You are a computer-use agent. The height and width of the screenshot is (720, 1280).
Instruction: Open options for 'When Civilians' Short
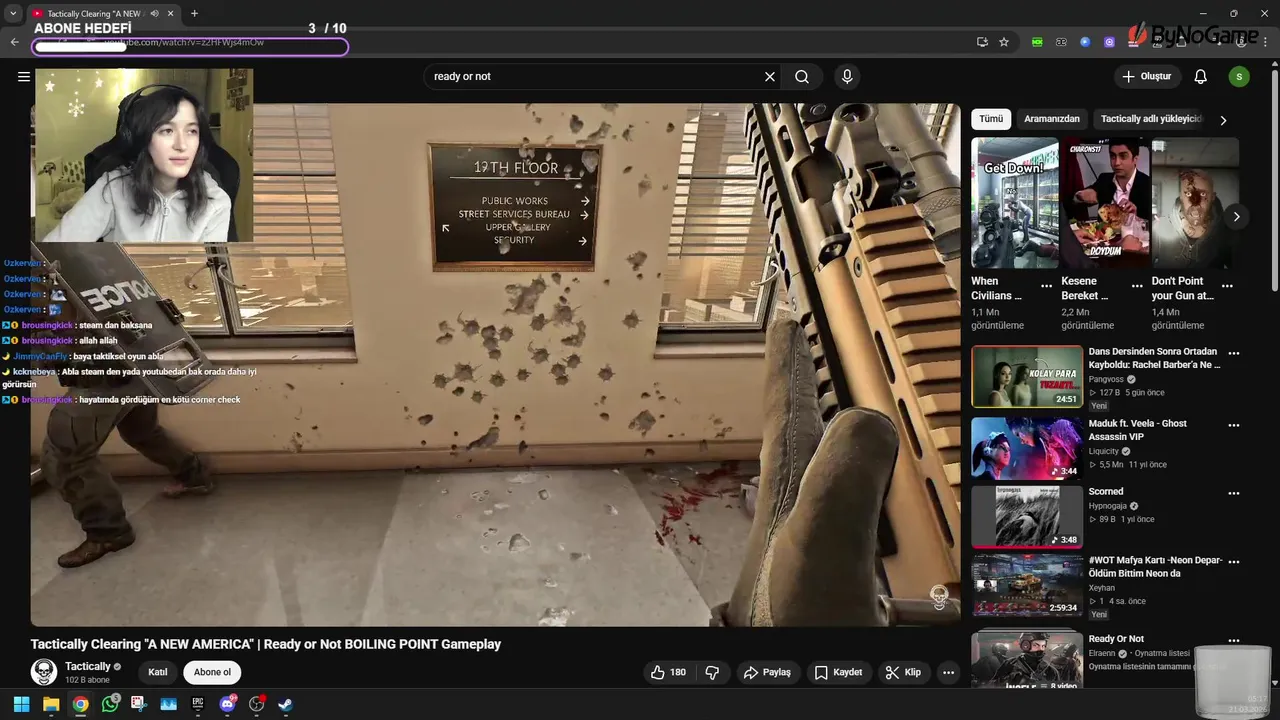tap(1046, 286)
